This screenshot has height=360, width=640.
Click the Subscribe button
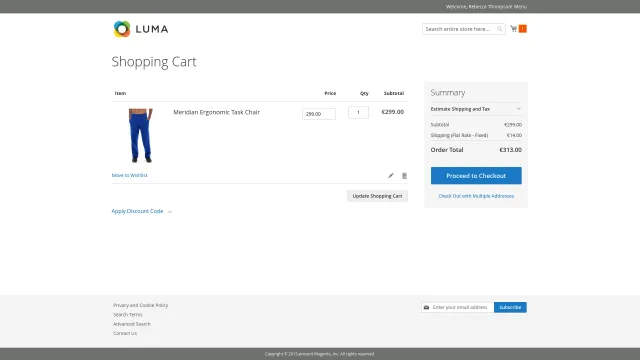(510, 307)
